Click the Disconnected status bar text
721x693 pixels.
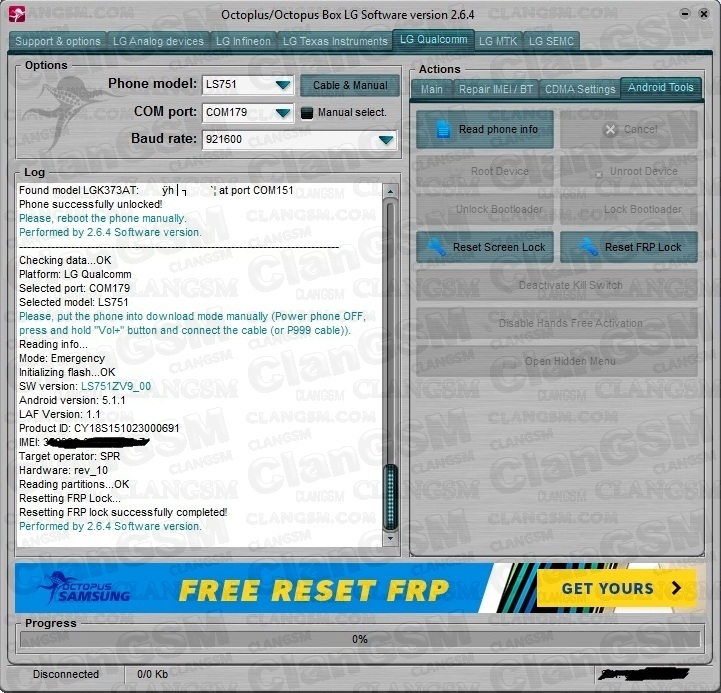click(66, 674)
